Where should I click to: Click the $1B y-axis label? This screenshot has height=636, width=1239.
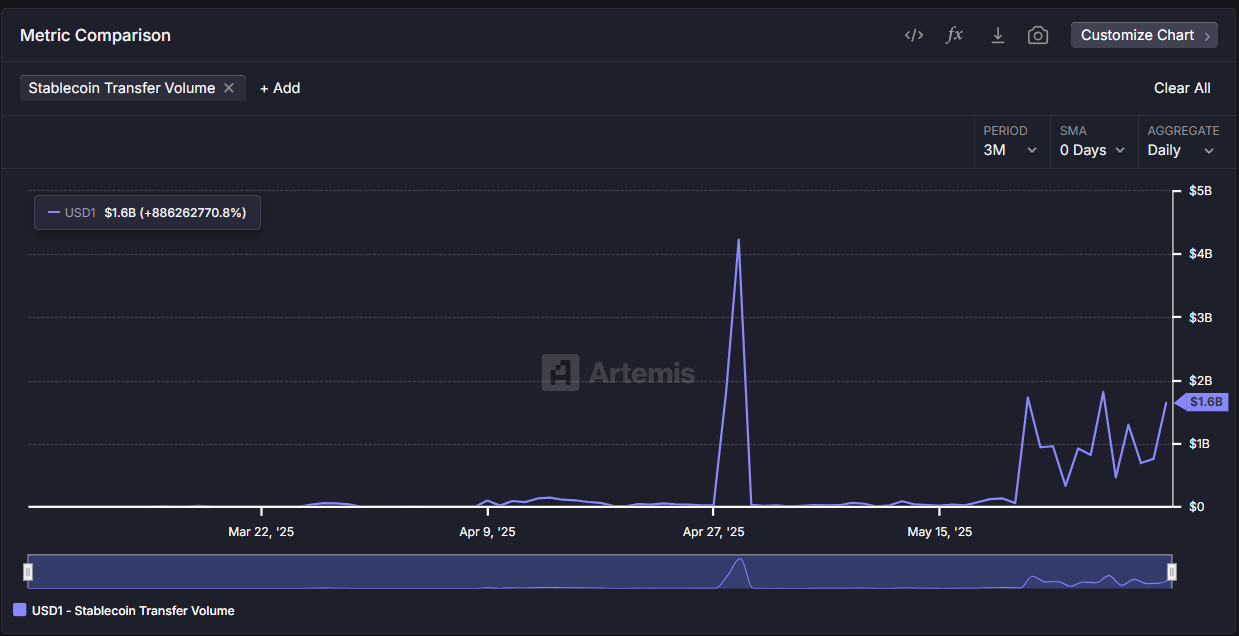[1200, 444]
